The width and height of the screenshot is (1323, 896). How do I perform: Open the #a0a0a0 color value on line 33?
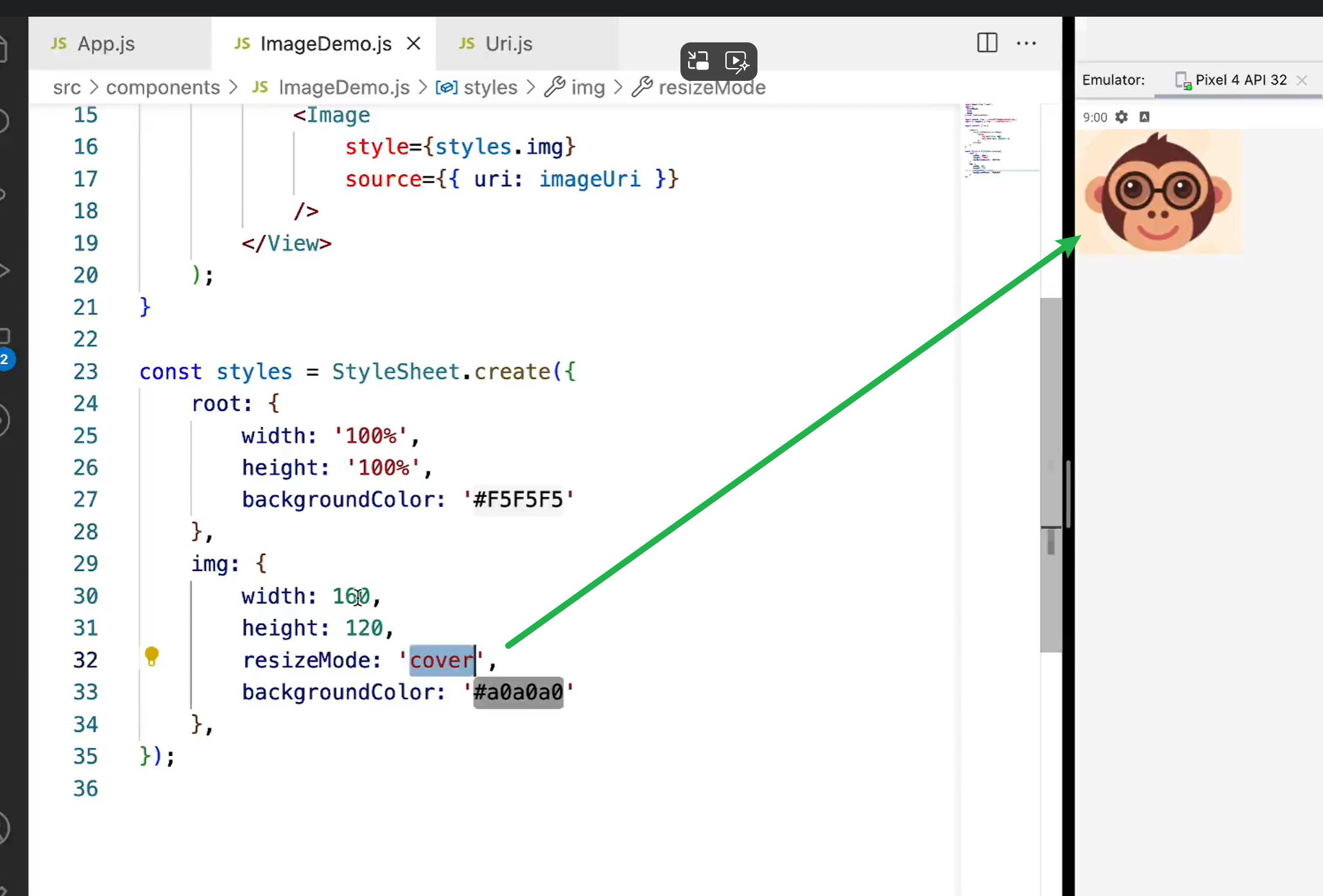click(x=518, y=693)
